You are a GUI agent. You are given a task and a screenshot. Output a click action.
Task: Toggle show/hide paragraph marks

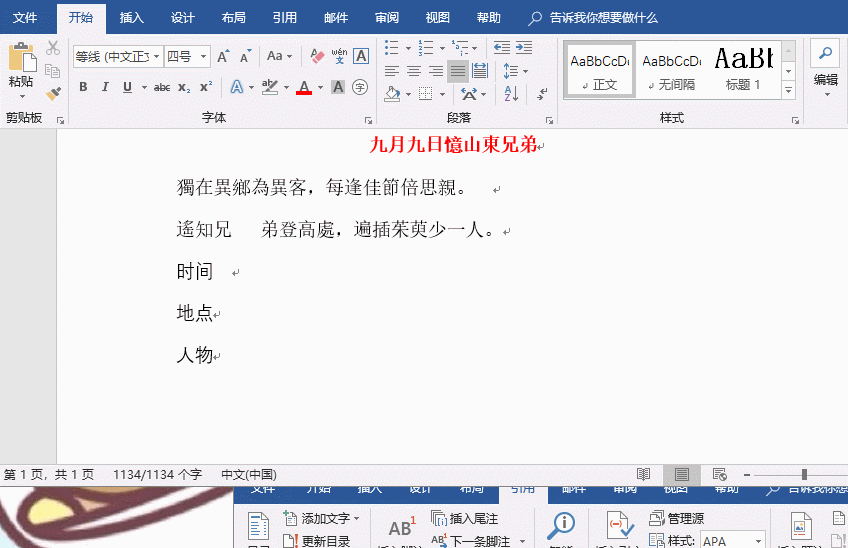pos(542,94)
